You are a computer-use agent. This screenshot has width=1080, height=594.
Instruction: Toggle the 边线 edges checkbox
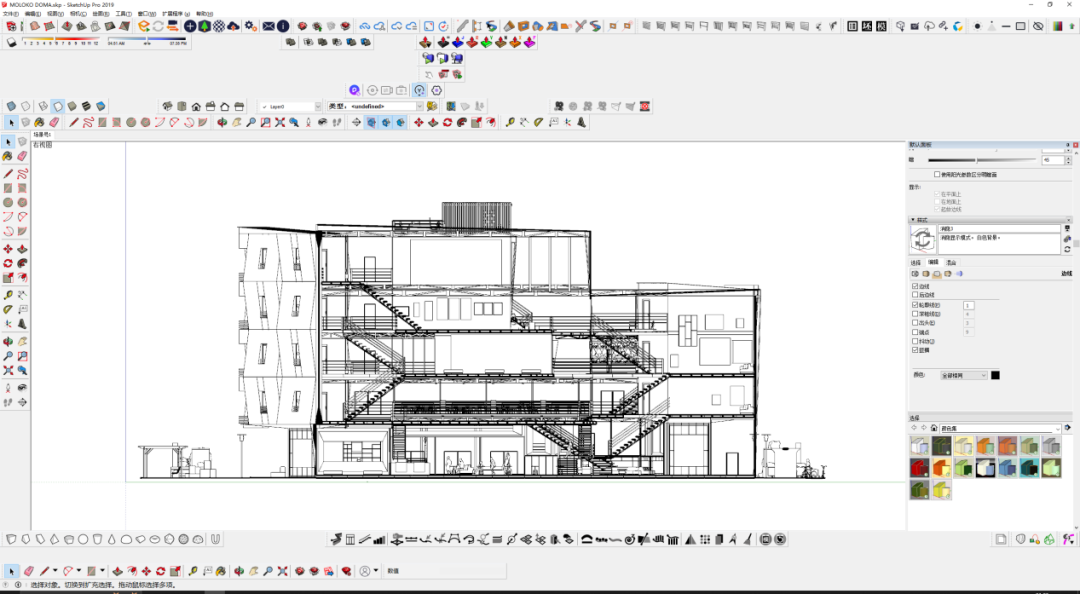pyautogui.click(x=915, y=286)
